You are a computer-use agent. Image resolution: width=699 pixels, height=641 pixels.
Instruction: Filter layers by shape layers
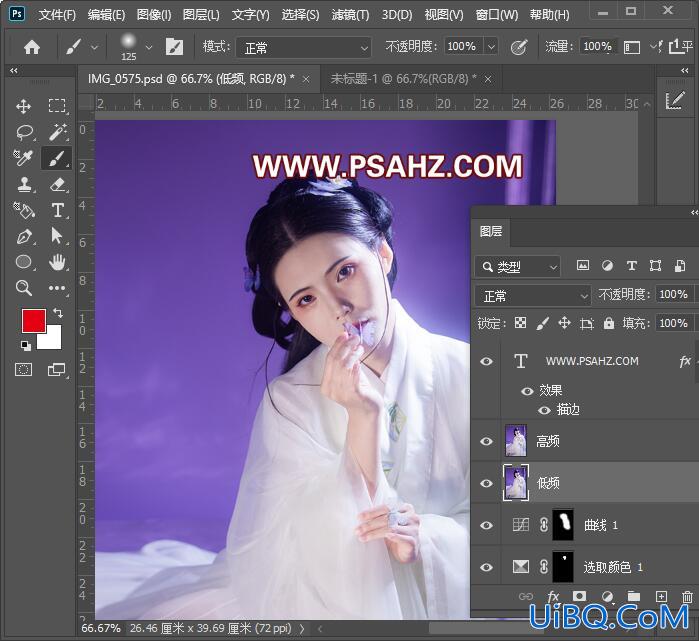(655, 266)
